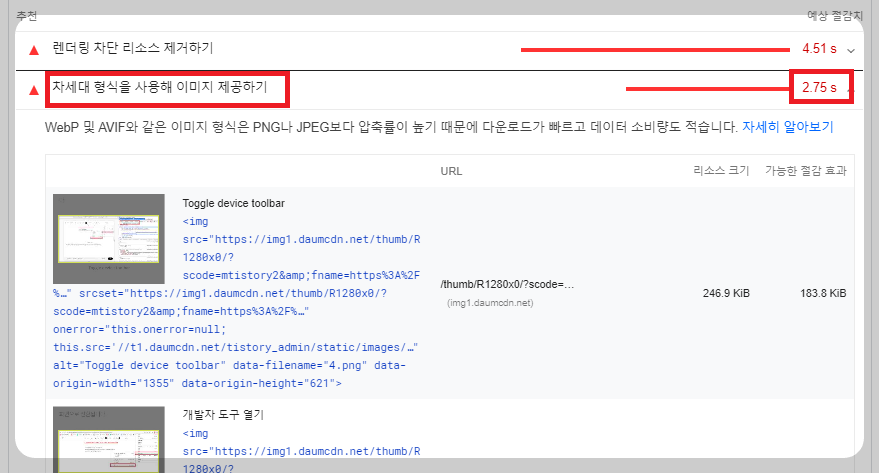Click the 2.75 s estimated savings value
The height and width of the screenshot is (473, 879).
(819, 87)
